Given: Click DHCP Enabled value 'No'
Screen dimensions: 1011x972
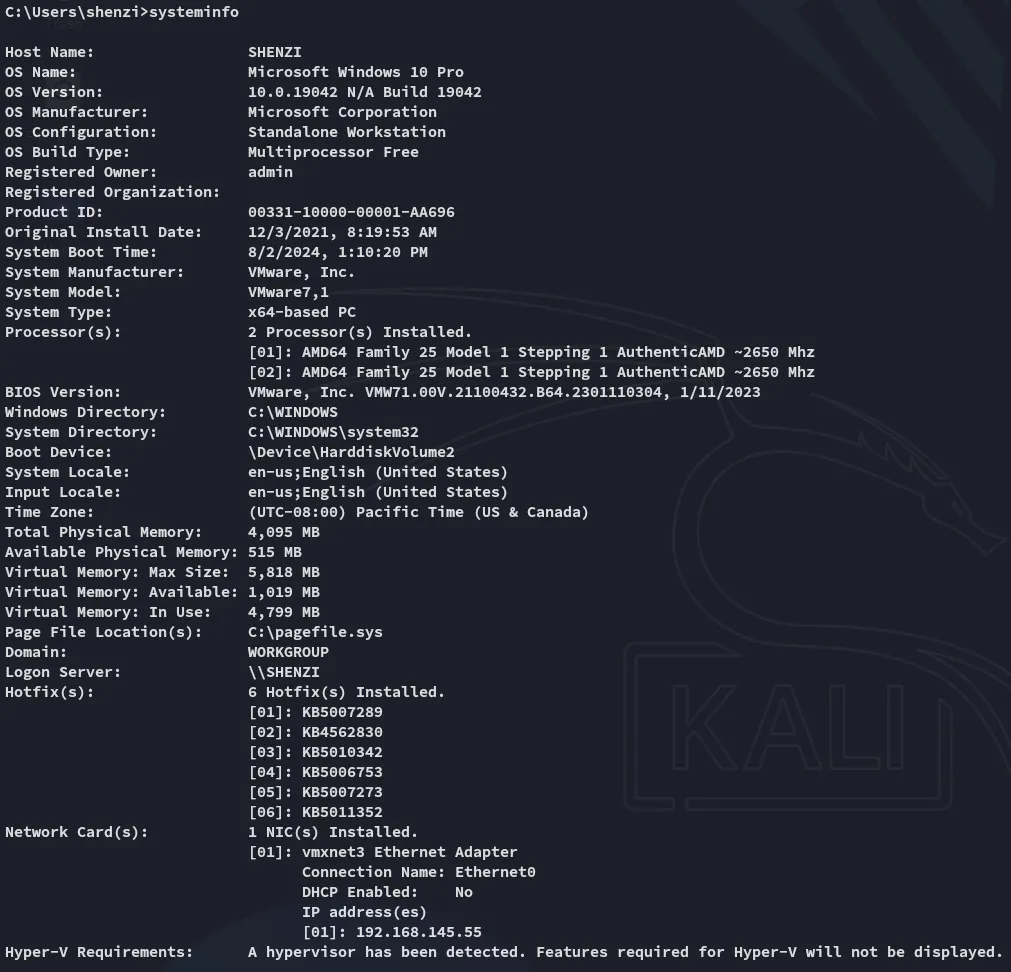Looking at the screenshot, I should tap(464, 891).
